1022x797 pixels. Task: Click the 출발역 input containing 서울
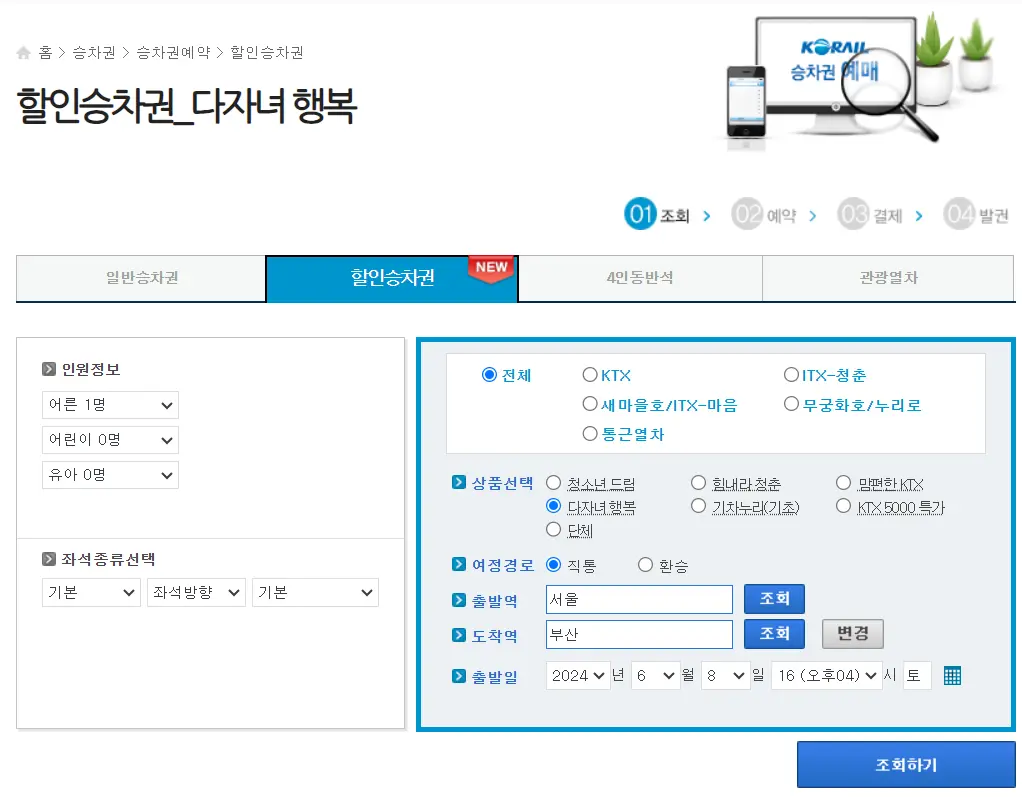point(639,600)
